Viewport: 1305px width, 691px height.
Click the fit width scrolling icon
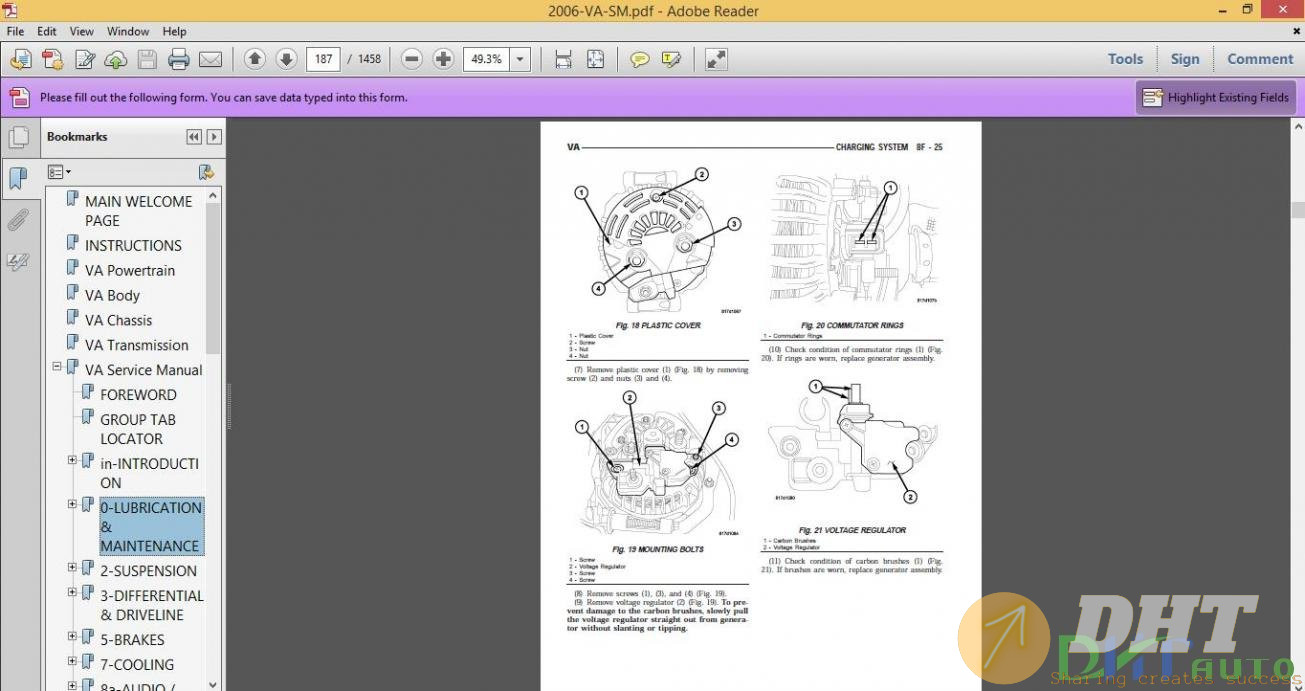[563, 59]
